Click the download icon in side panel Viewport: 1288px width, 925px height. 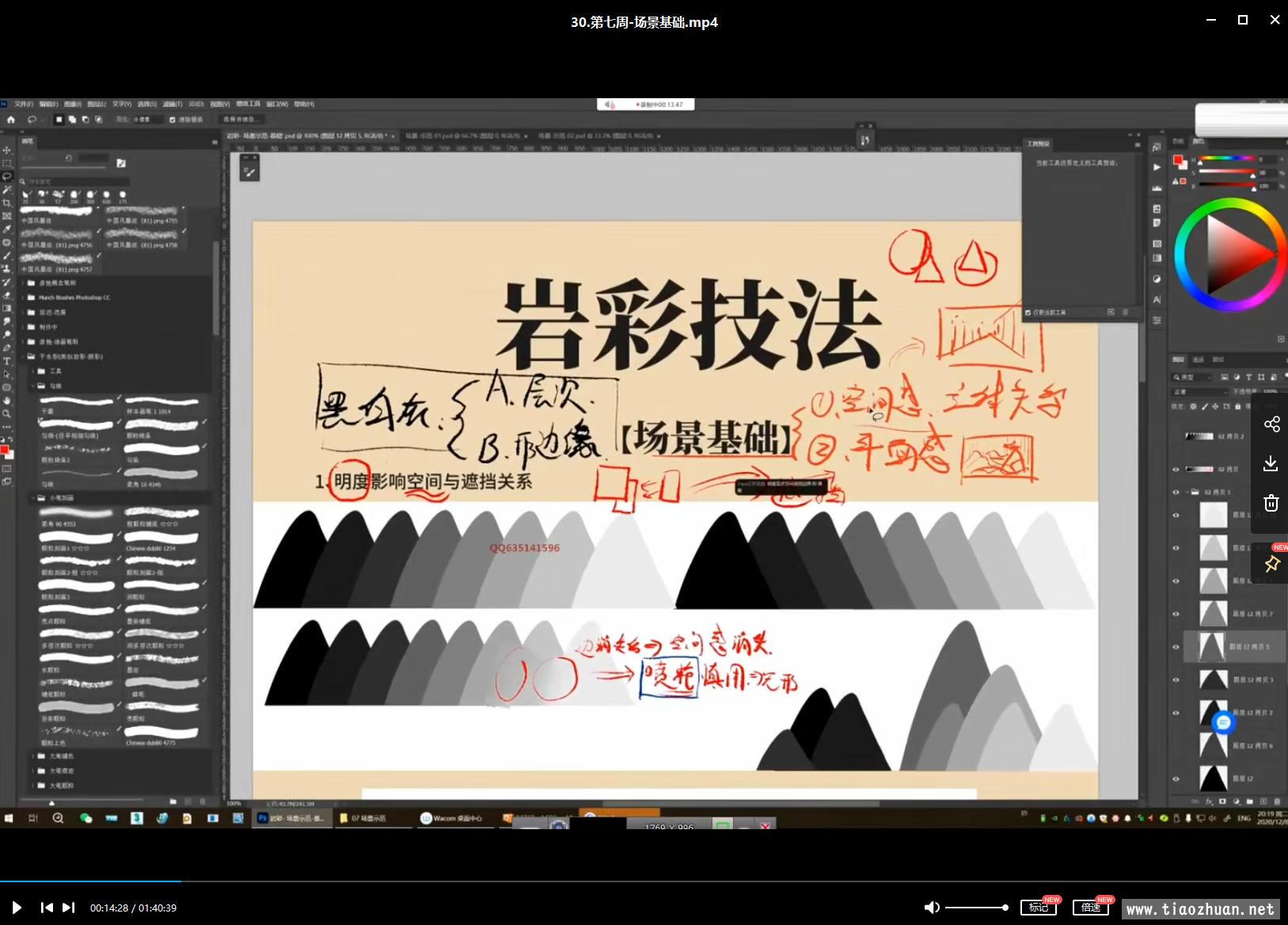coord(1271,463)
